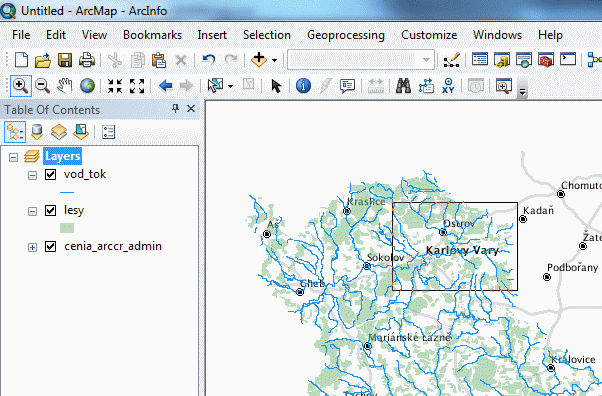Open the Windows menu

498,35
